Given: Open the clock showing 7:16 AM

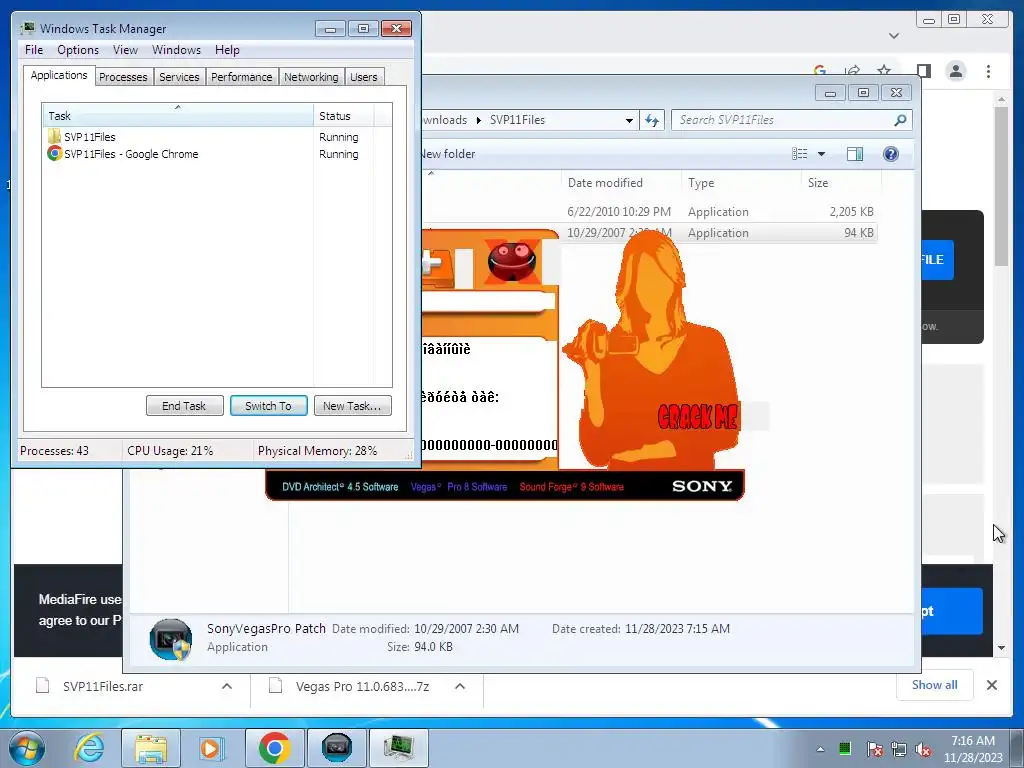Looking at the screenshot, I should [972, 749].
